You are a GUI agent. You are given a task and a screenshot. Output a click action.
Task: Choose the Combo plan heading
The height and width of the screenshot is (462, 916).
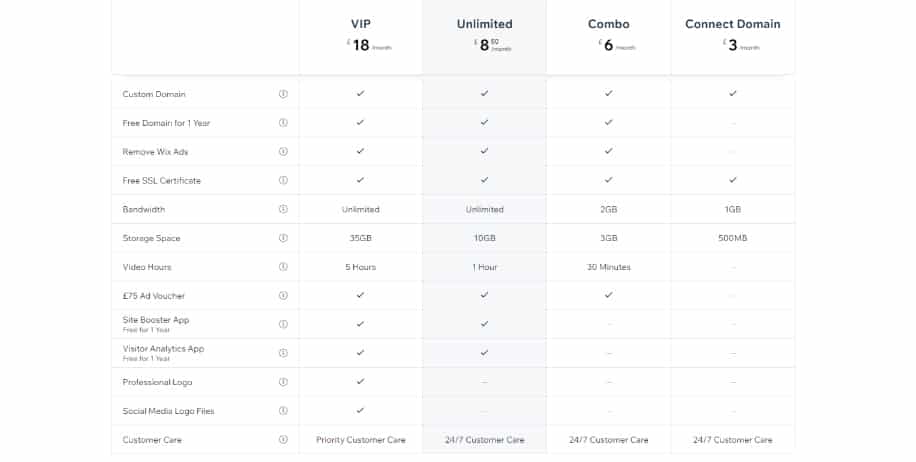pyautogui.click(x=609, y=24)
